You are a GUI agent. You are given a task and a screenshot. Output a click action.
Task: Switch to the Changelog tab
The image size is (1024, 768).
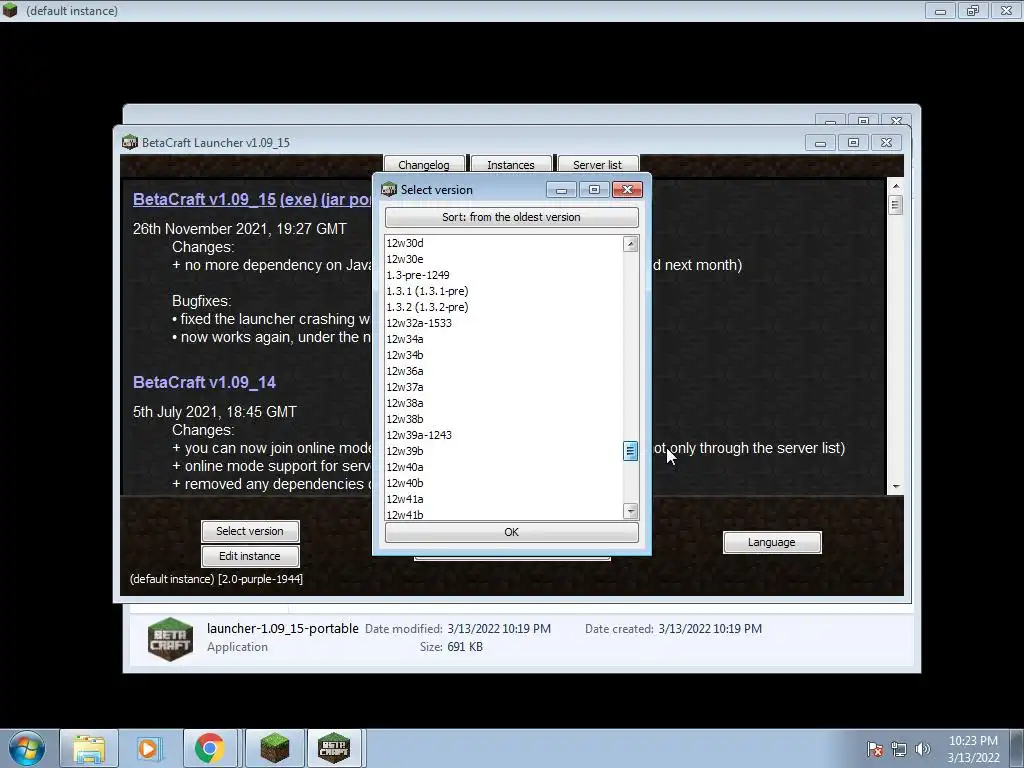[424, 164]
